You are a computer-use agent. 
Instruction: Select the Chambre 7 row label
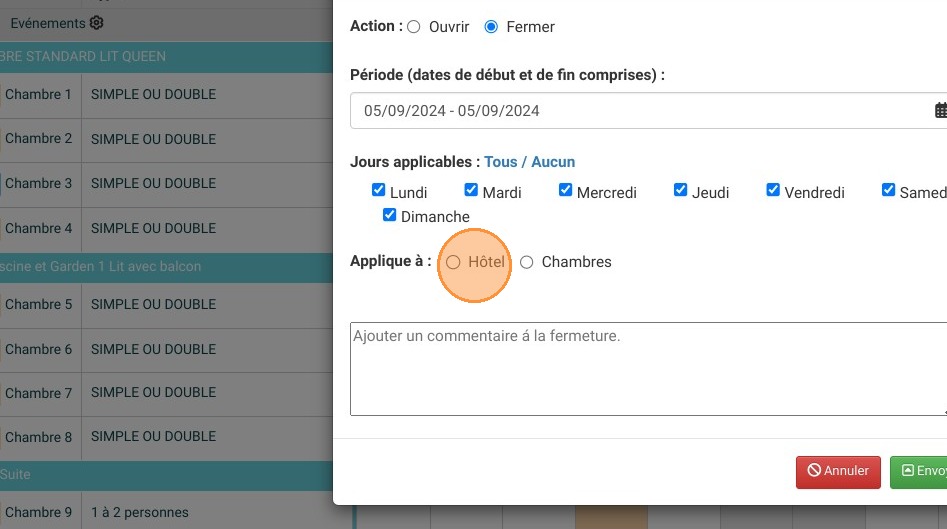39,394
